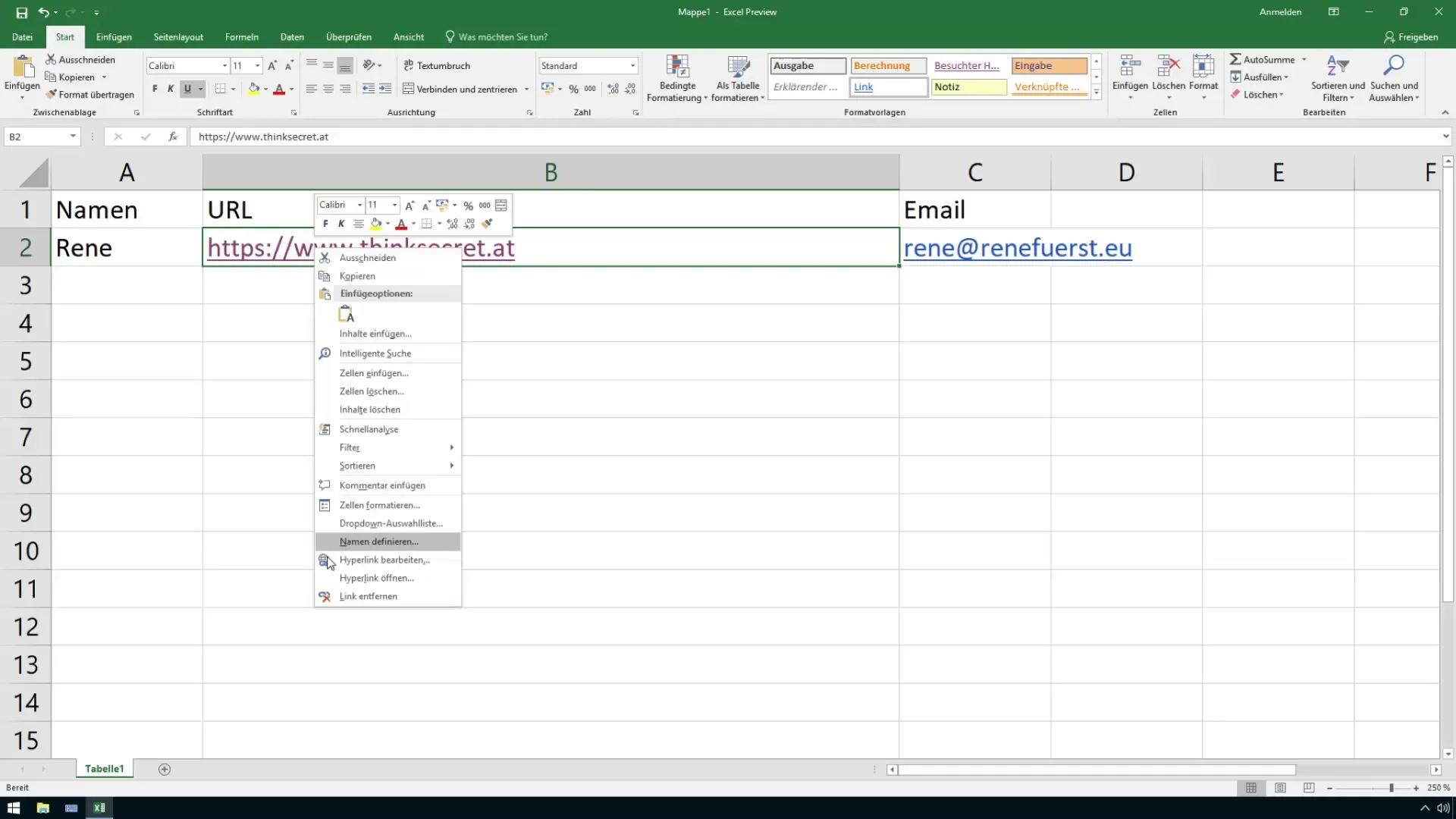
Task: Open the Einfügen ribbon tab
Action: point(114,37)
